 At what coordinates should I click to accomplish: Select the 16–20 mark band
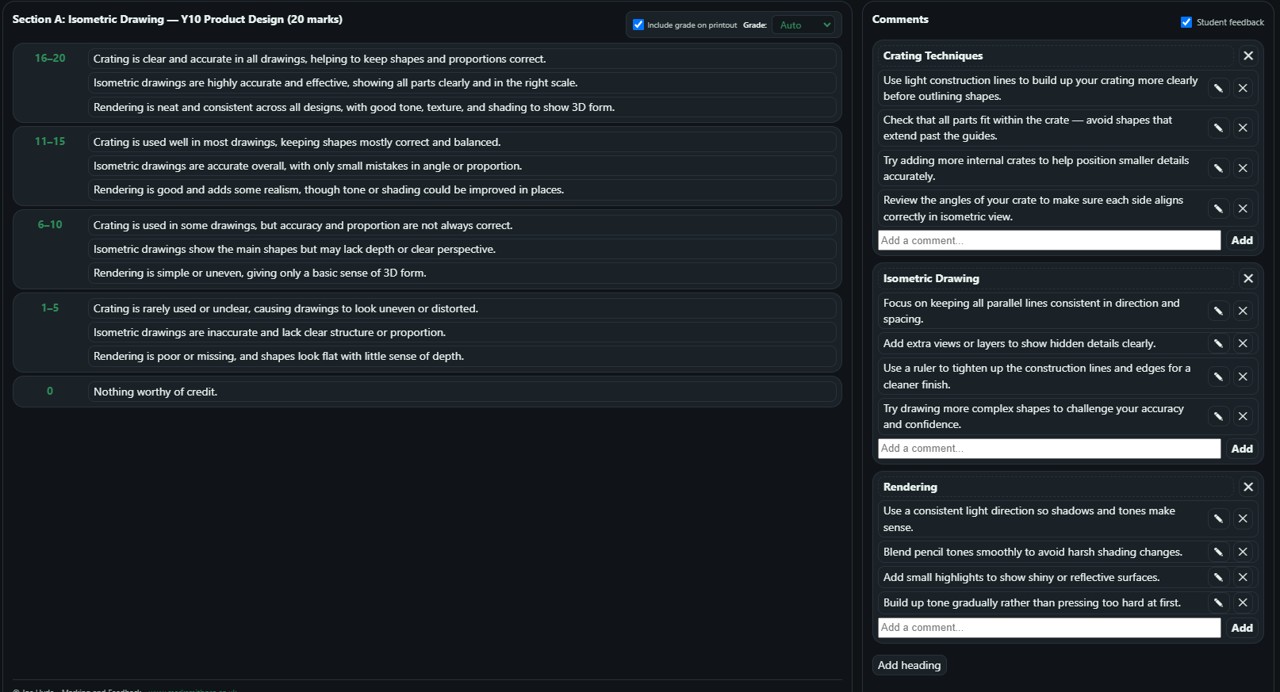click(x=50, y=58)
